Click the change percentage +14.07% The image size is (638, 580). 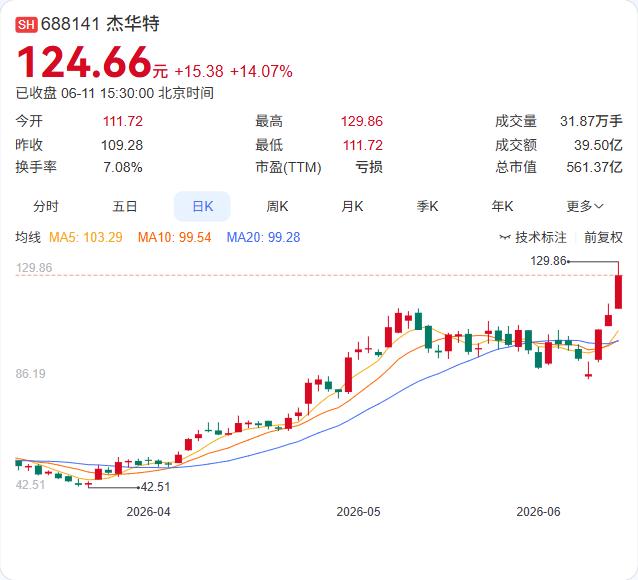click(261, 72)
